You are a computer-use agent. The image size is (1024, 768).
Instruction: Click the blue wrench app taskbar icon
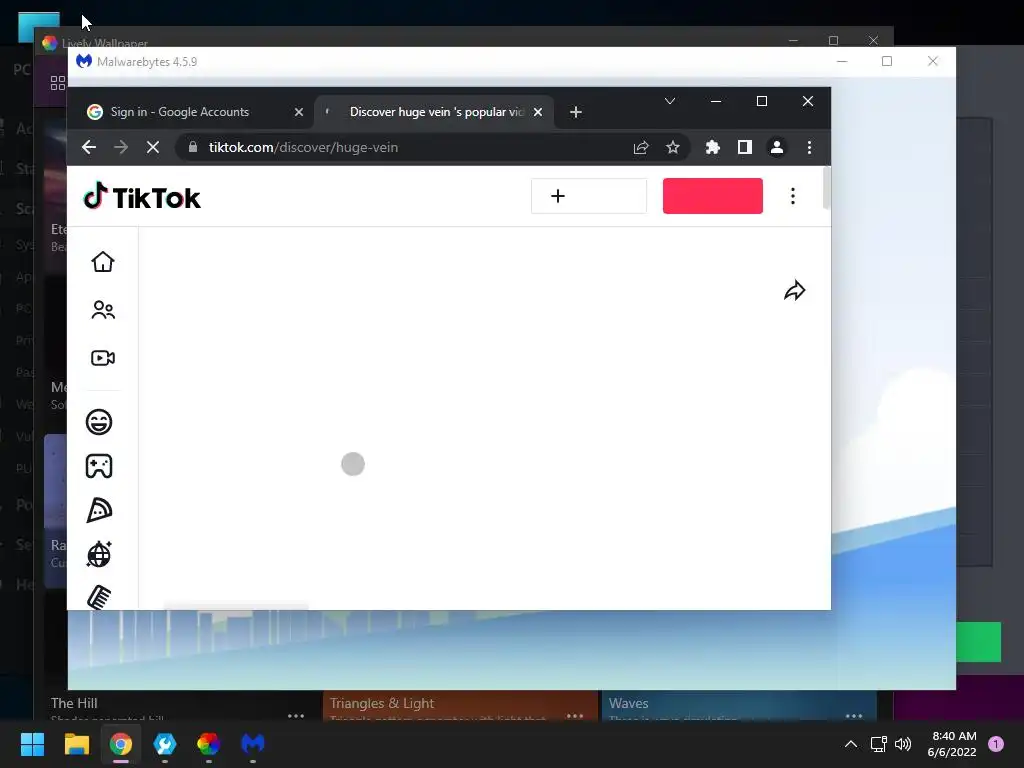165,744
